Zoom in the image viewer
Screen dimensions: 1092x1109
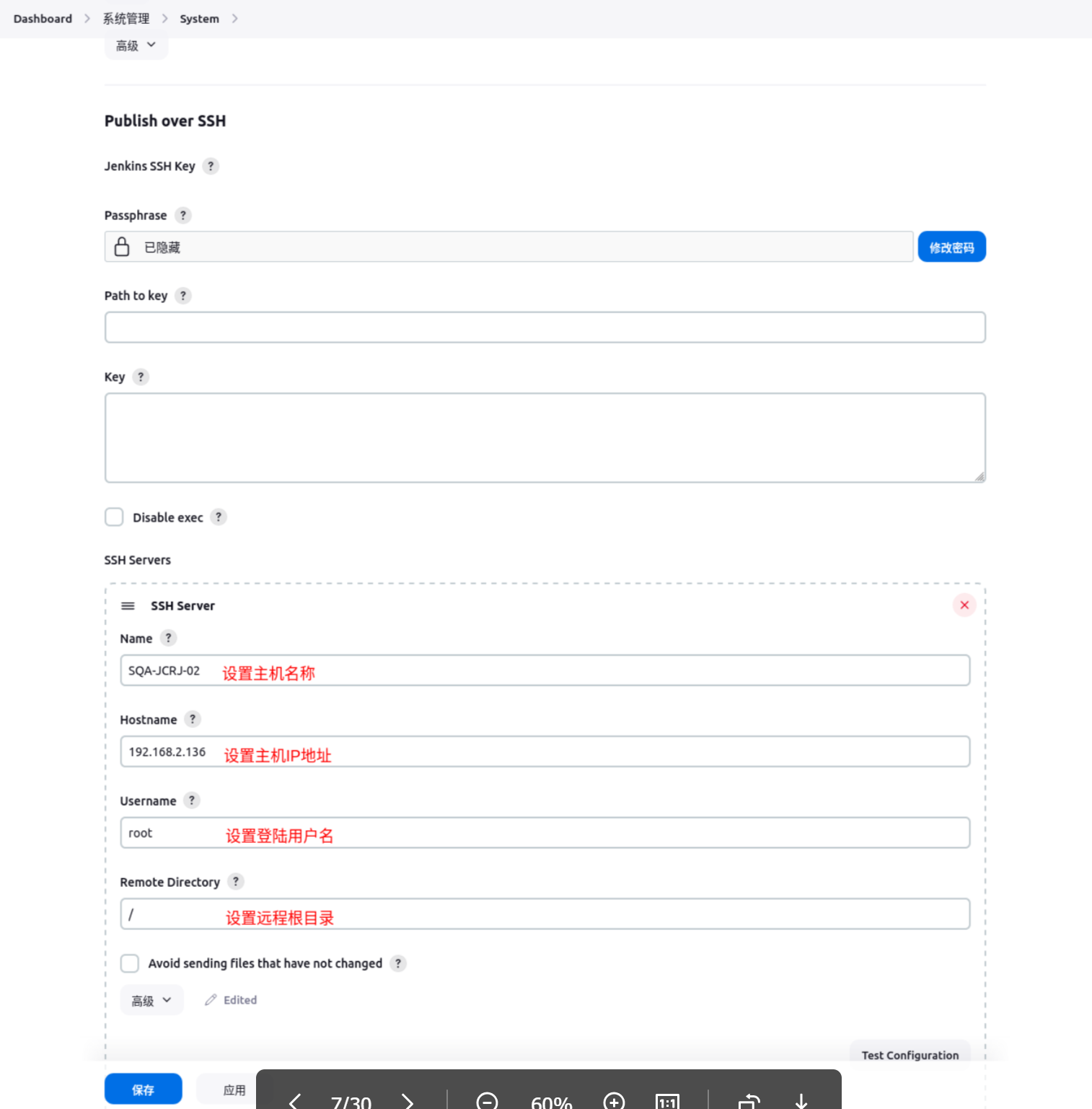[615, 1101]
